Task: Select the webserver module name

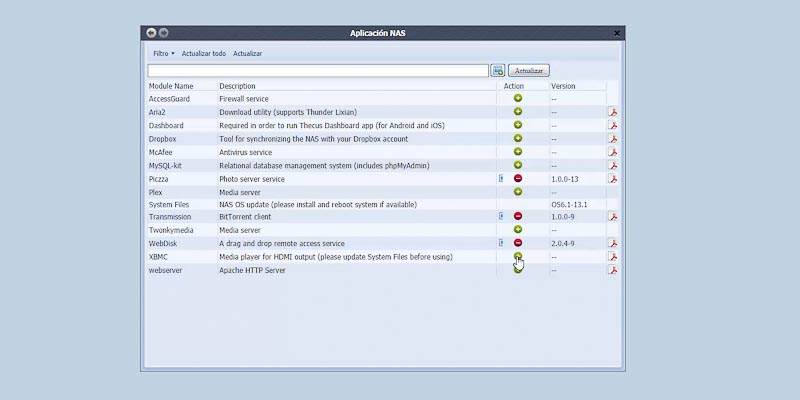Action: 165,270
